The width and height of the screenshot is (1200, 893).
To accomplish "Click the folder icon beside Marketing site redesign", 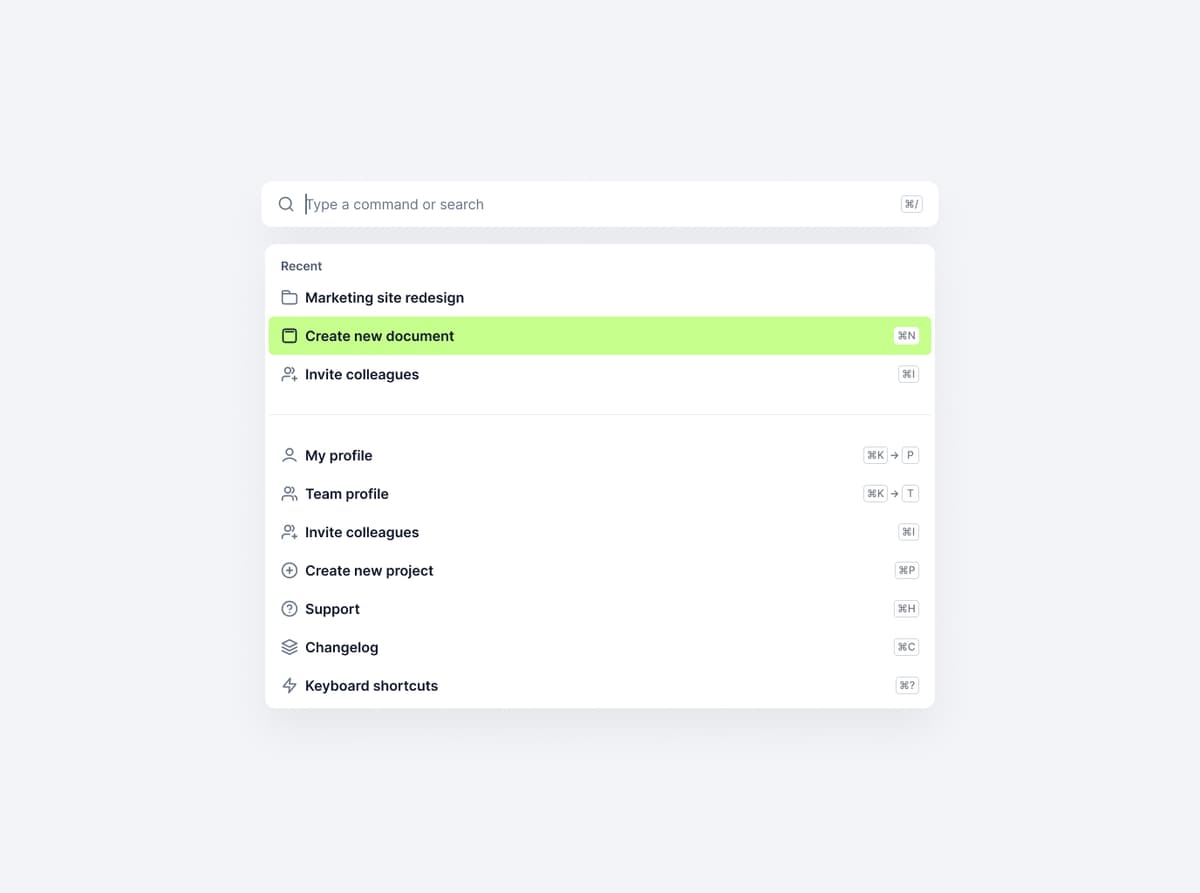I will [289, 298].
